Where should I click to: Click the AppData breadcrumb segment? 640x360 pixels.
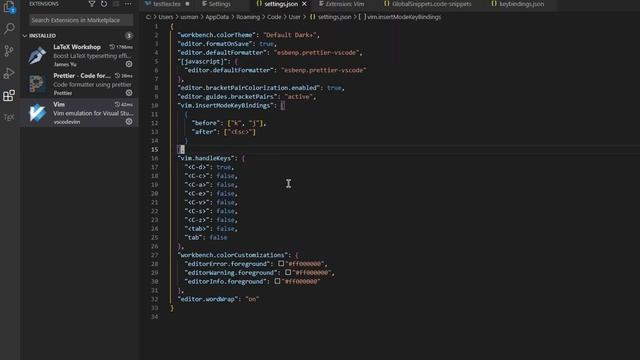click(x=217, y=17)
